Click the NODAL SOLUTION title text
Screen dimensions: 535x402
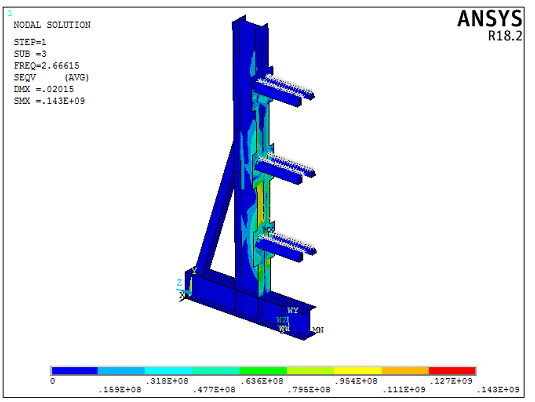[52, 25]
